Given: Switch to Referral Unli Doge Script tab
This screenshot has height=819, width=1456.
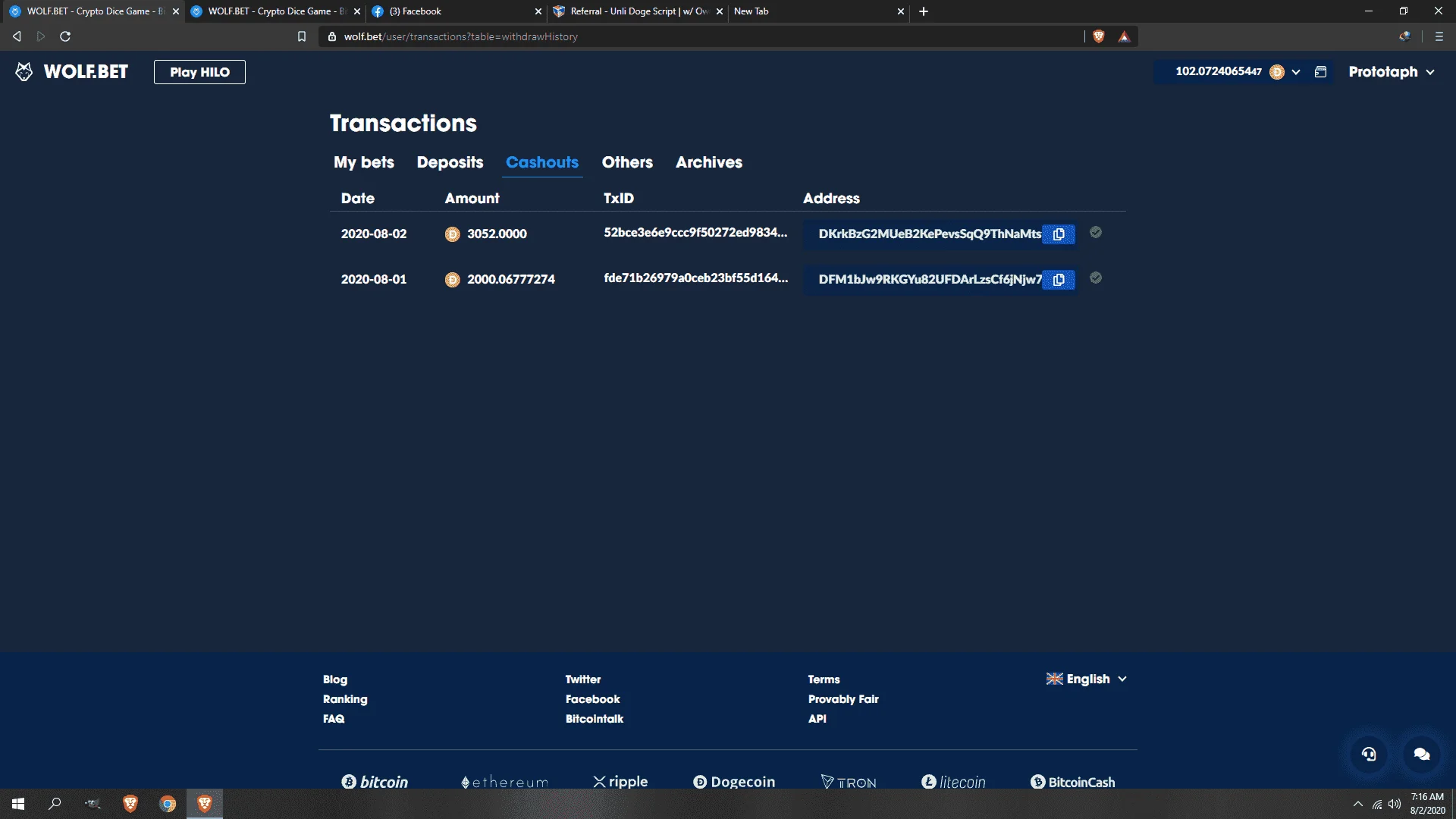Looking at the screenshot, I should point(637,11).
